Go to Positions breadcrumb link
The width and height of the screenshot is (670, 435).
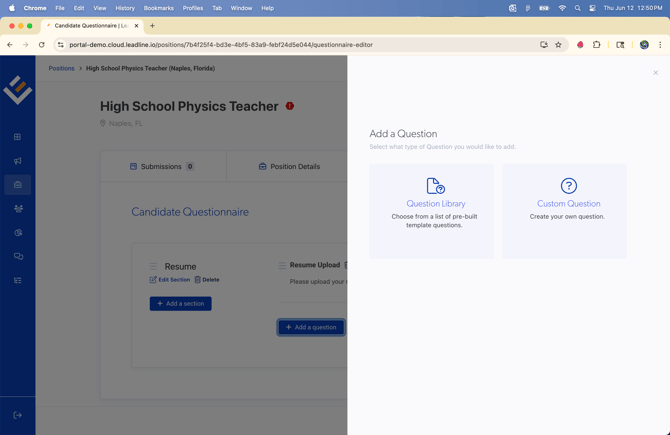click(x=62, y=68)
